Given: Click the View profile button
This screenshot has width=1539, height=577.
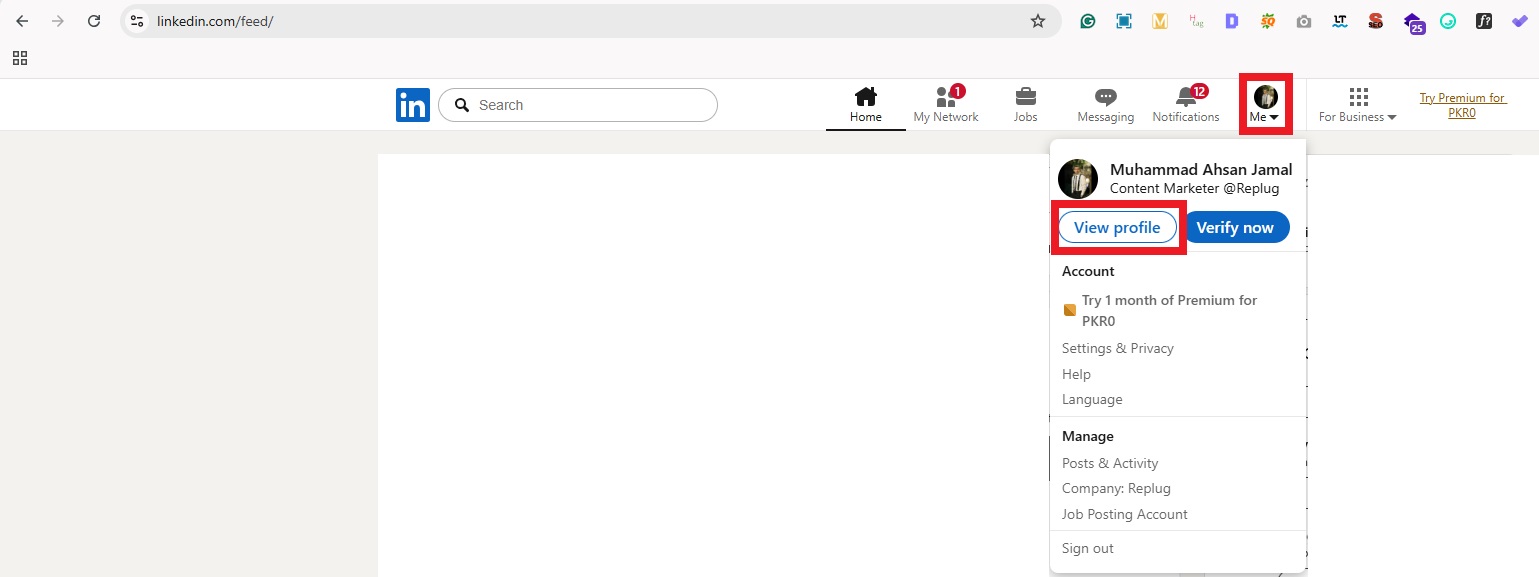Looking at the screenshot, I should (1117, 227).
